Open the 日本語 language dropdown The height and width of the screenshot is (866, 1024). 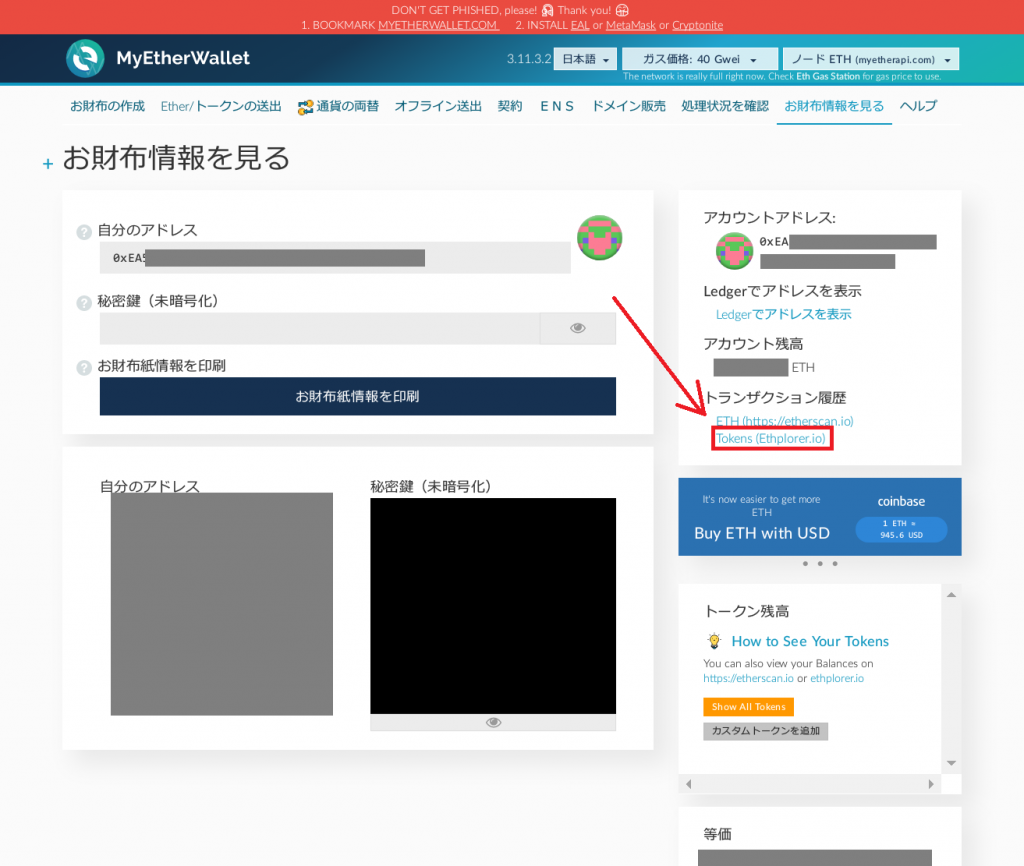[584, 59]
